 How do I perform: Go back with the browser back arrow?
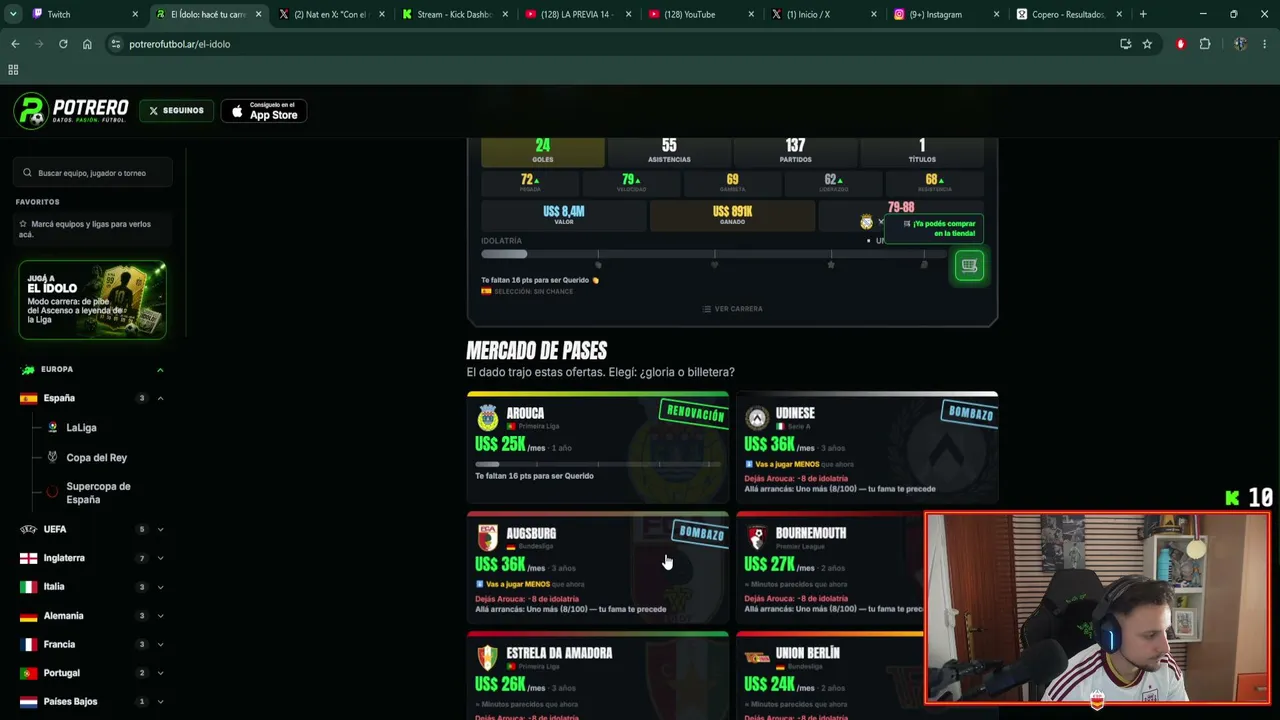pyautogui.click(x=15, y=44)
